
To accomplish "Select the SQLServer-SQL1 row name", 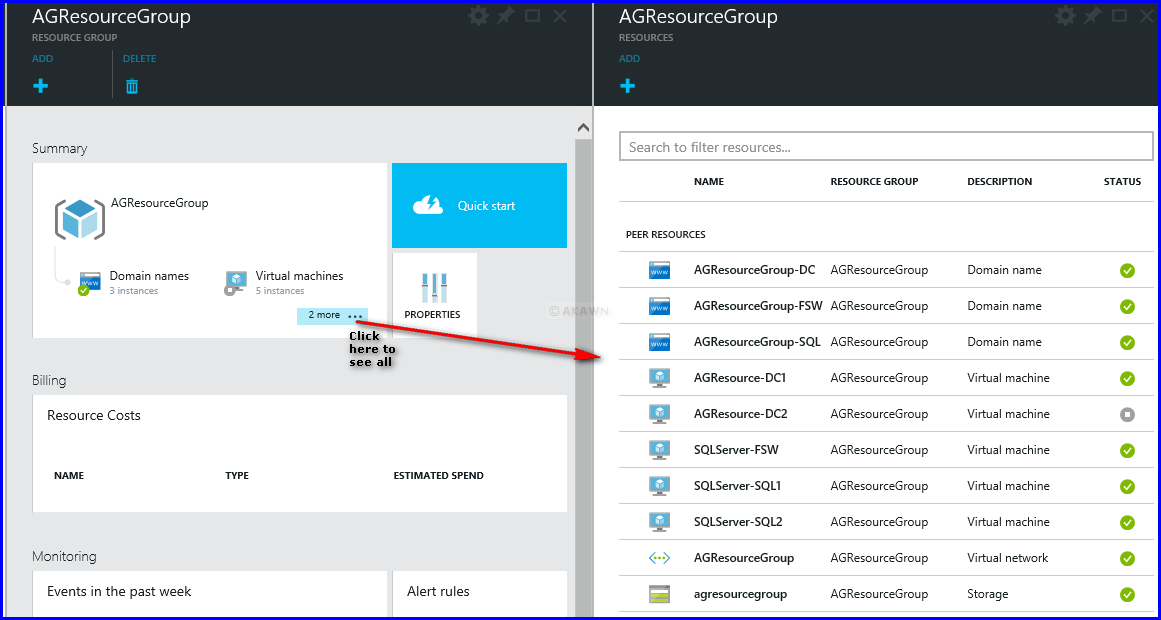I will (737, 486).
